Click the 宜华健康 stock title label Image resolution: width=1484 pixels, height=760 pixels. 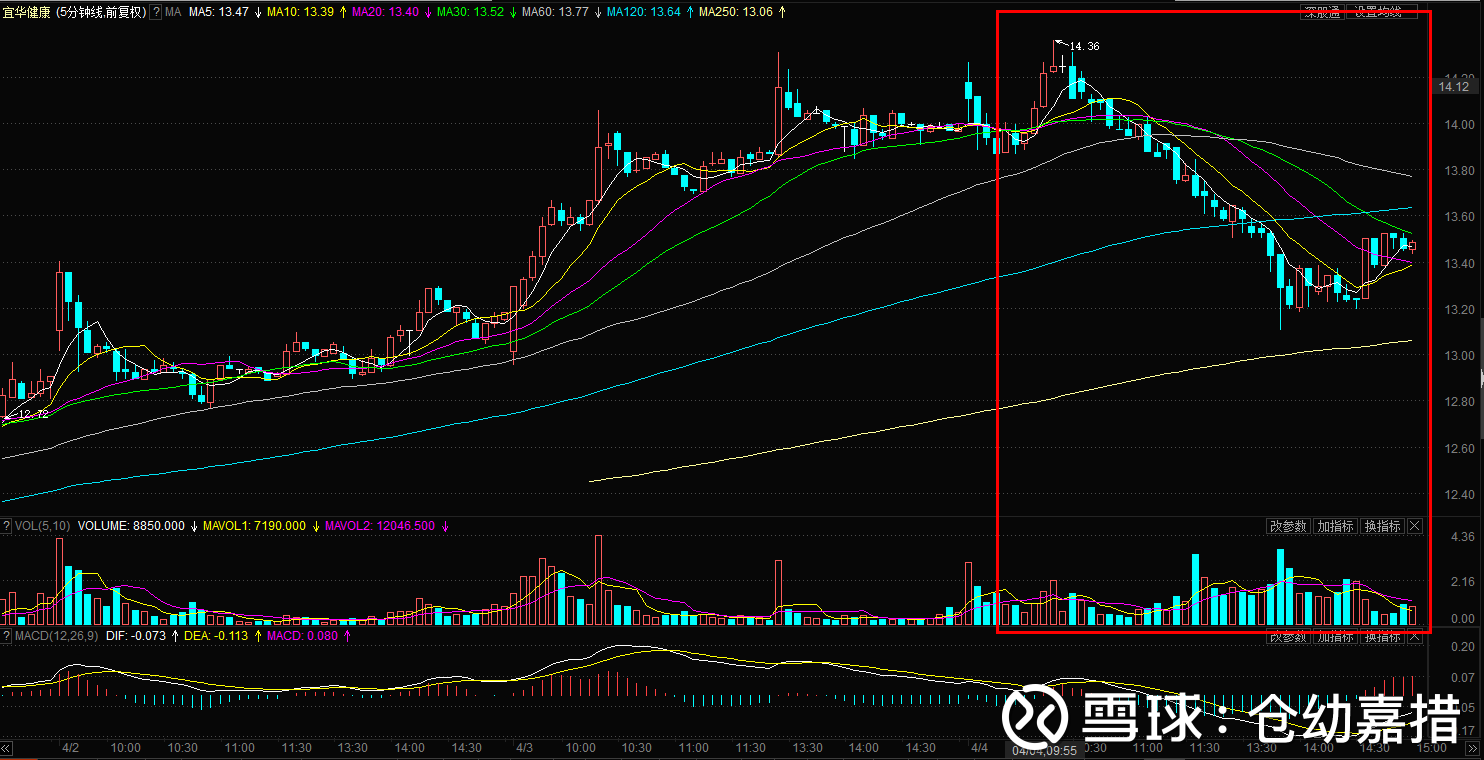click(x=26, y=12)
